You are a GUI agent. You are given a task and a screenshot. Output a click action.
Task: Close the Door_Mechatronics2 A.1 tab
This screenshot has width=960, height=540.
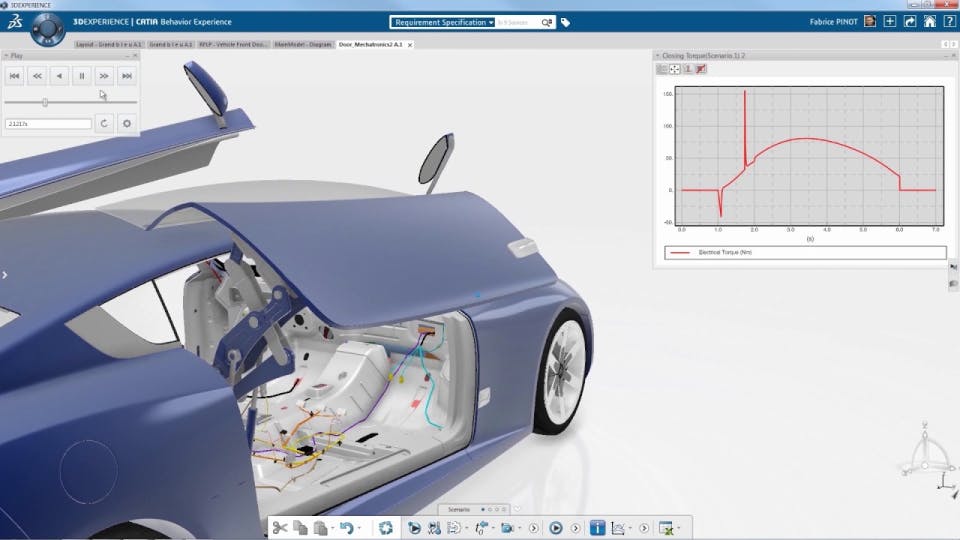pyautogui.click(x=410, y=44)
